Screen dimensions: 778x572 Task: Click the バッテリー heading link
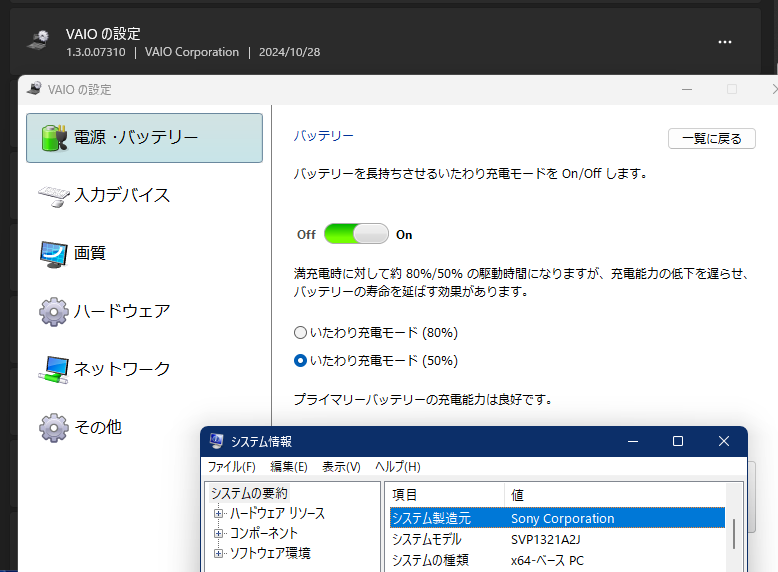[x=324, y=135]
